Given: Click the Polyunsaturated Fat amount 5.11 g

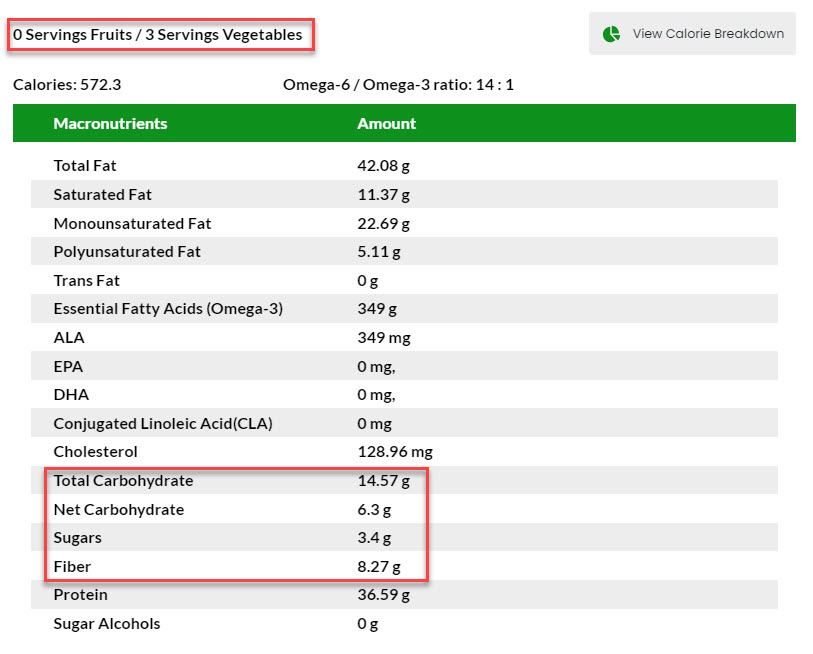Looking at the screenshot, I should (379, 252).
